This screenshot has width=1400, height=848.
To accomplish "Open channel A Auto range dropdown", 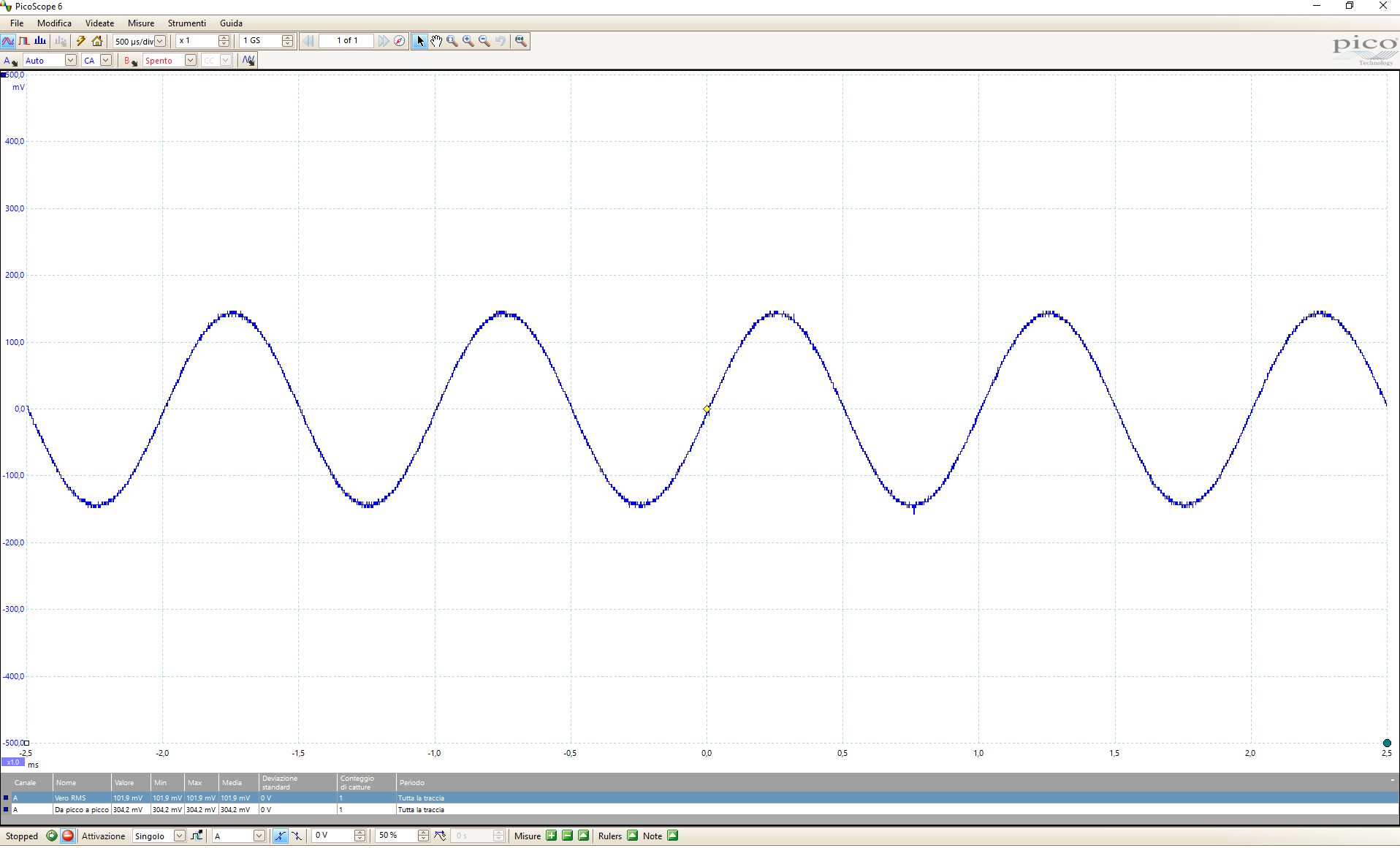I will (70, 61).
